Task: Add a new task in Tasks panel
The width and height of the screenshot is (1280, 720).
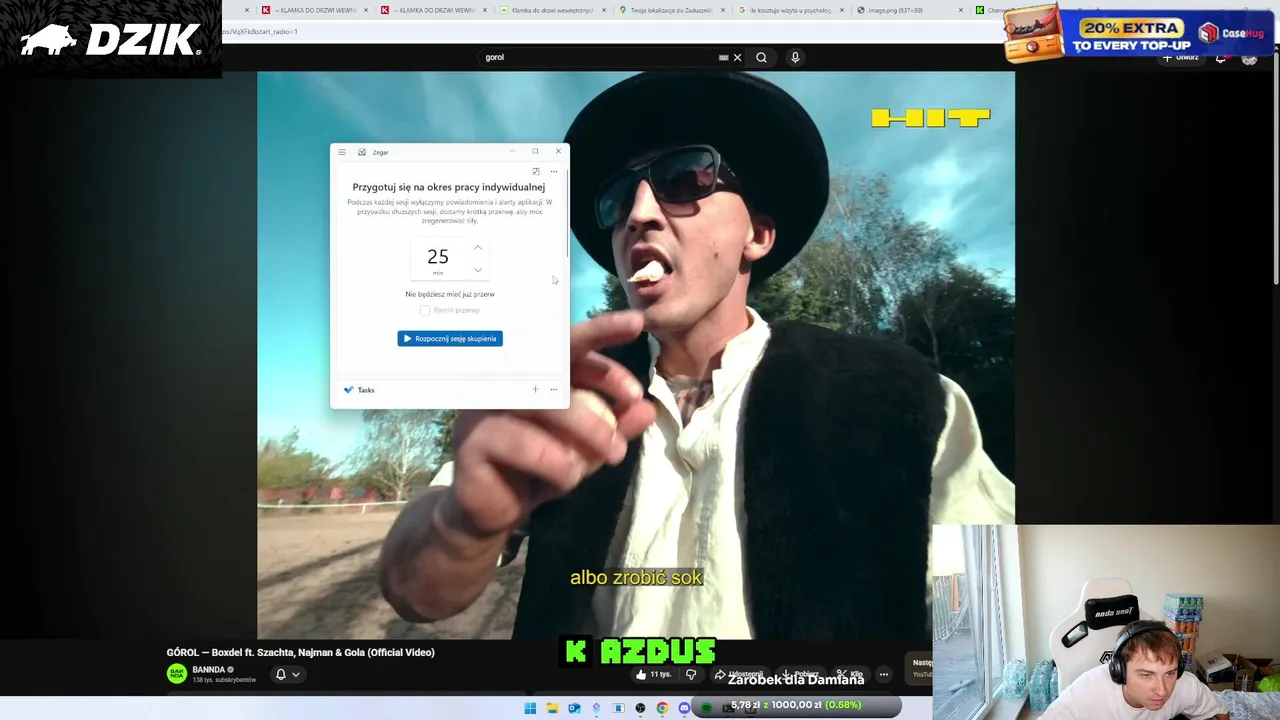Action: (535, 389)
